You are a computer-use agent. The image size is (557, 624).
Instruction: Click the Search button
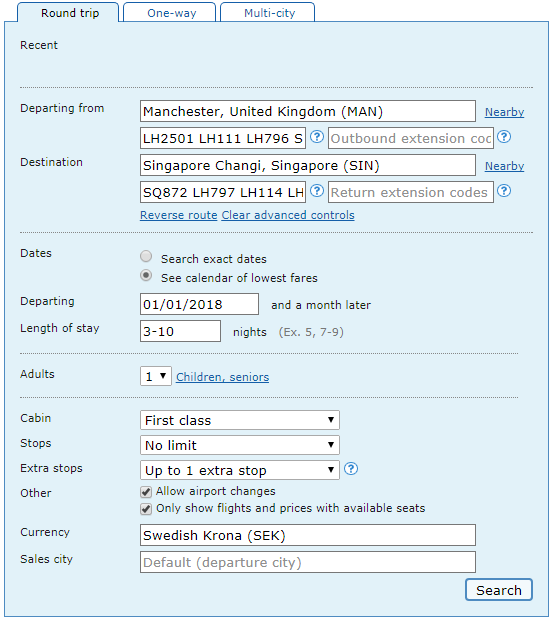499,590
